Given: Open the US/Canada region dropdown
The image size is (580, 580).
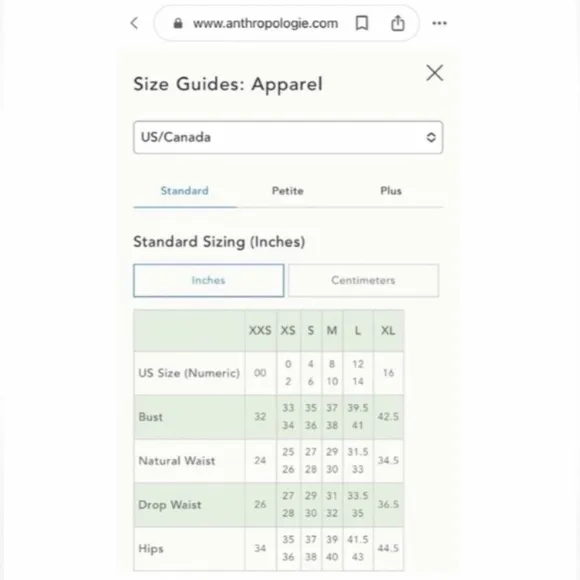Looking at the screenshot, I should point(288,137).
